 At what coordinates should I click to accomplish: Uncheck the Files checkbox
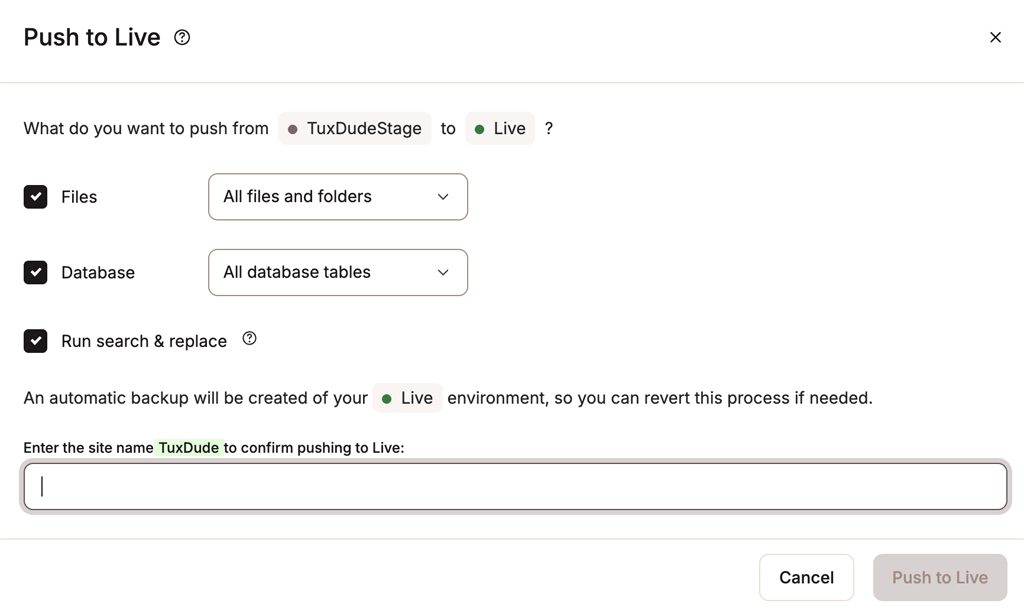coord(36,197)
